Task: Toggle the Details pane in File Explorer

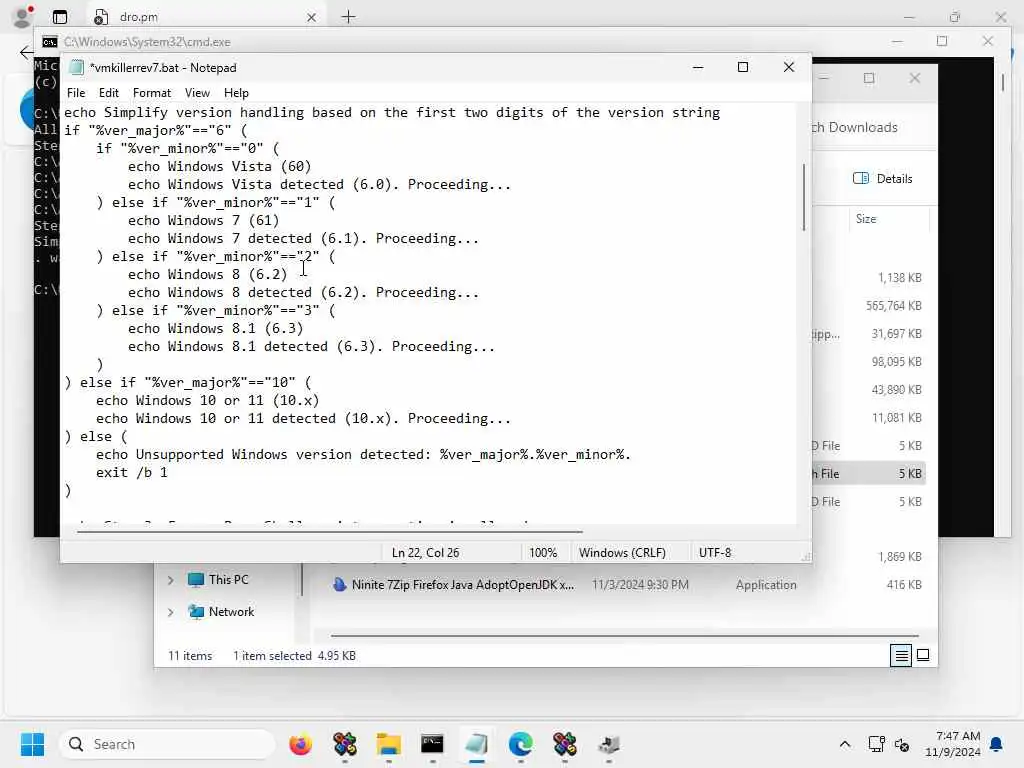Action: pyautogui.click(x=882, y=178)
